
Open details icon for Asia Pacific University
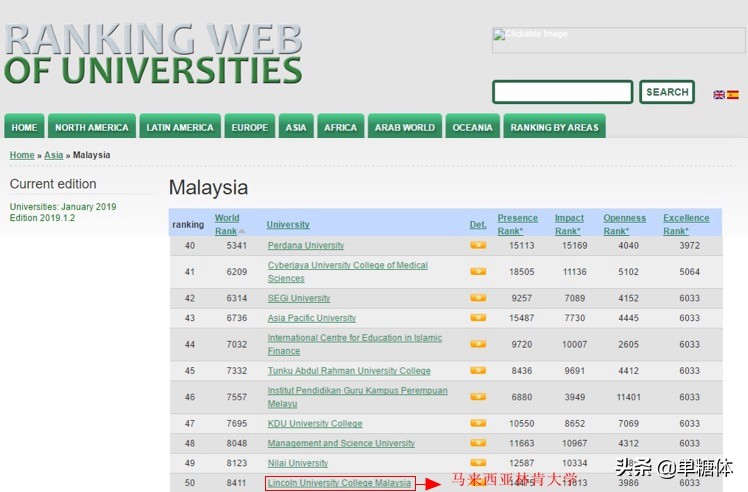(x=478, y=318)
